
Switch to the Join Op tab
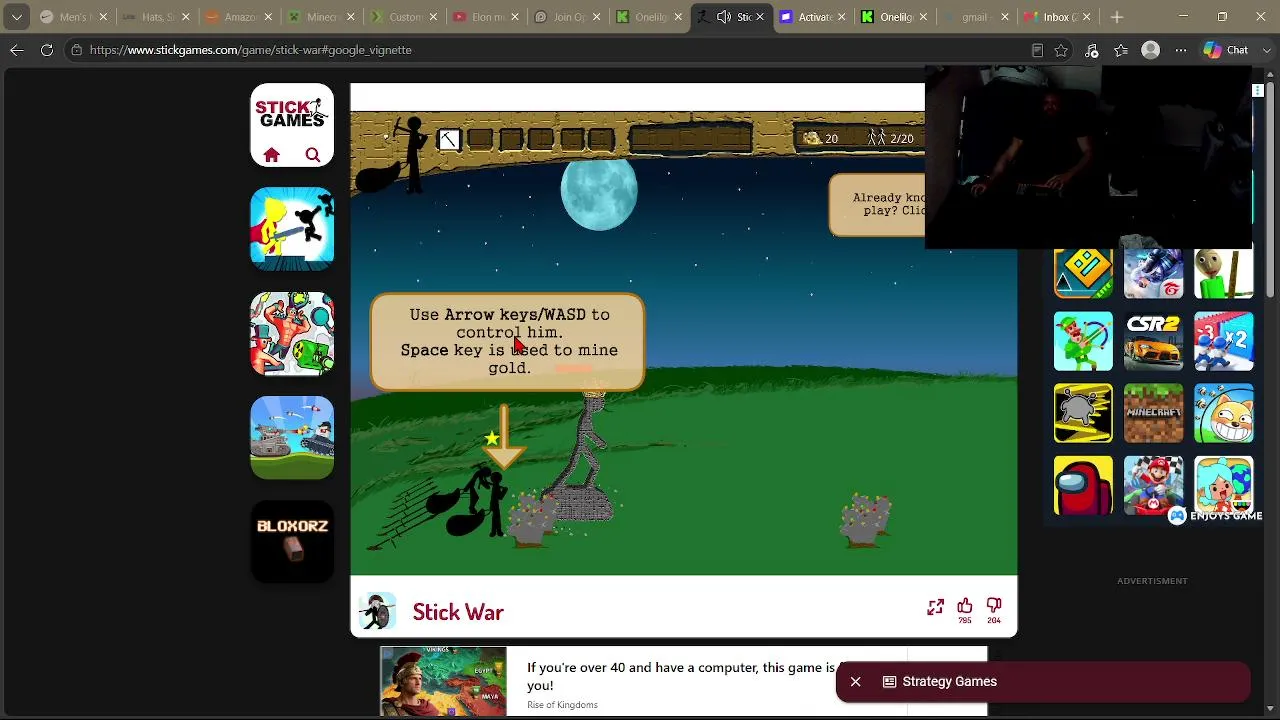tap(566, 17)
